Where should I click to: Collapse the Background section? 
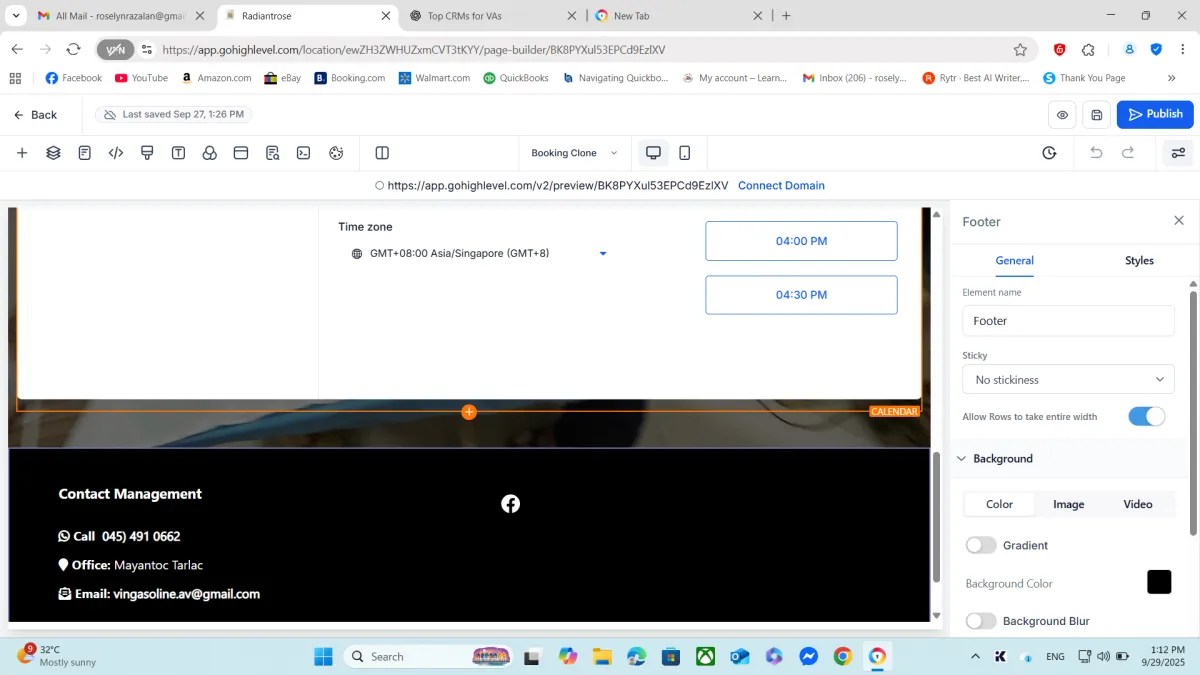(x=962, y=459)
